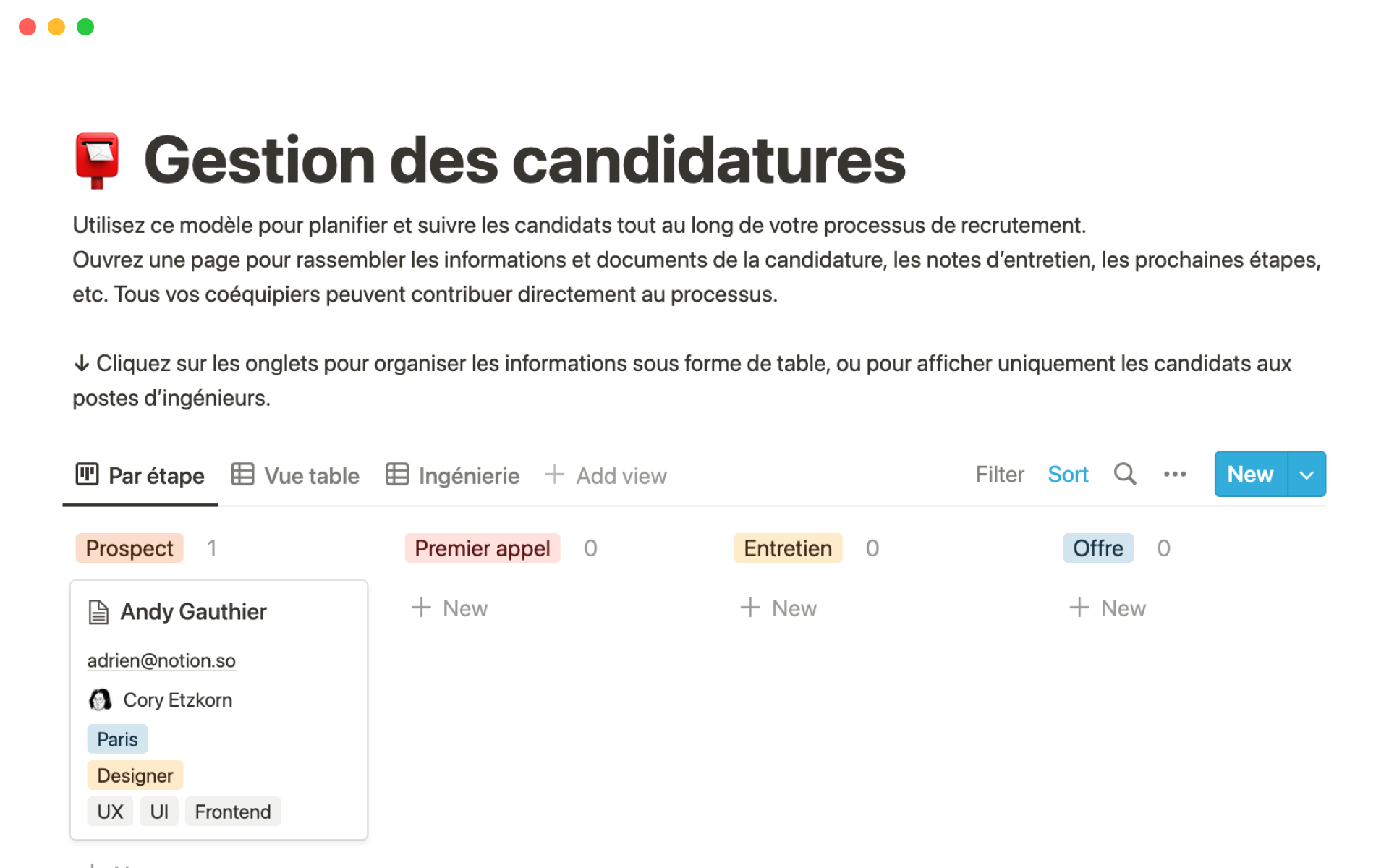Add a new card under Offre
This screenshot has height=868, width=1389.
(1108, 608)
